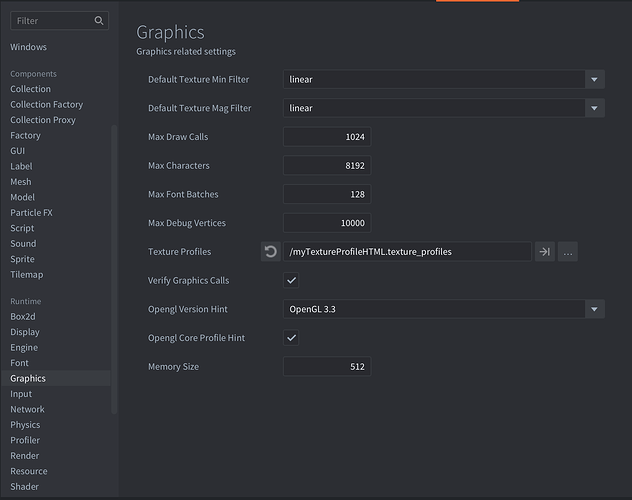Click the Texture Profiles path field

tap(407, 252)
